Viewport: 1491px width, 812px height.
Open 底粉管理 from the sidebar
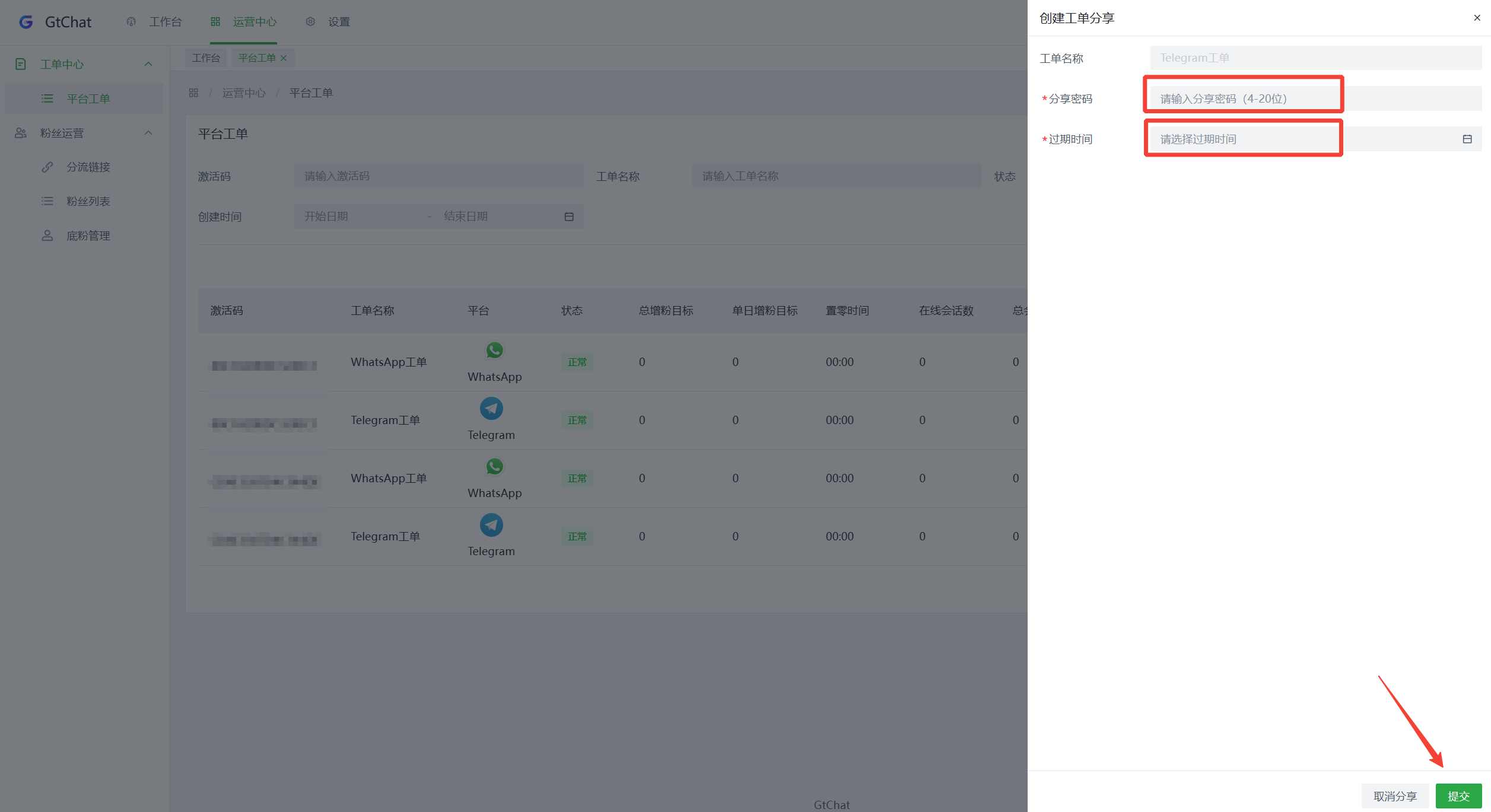[88, 236]
